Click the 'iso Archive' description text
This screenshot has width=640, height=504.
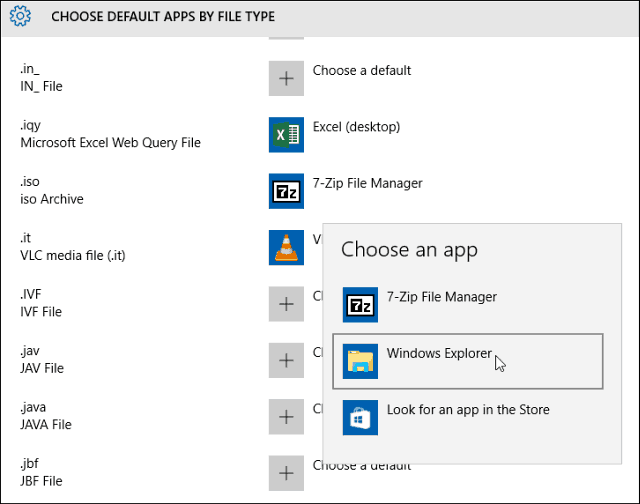[52, 199]
